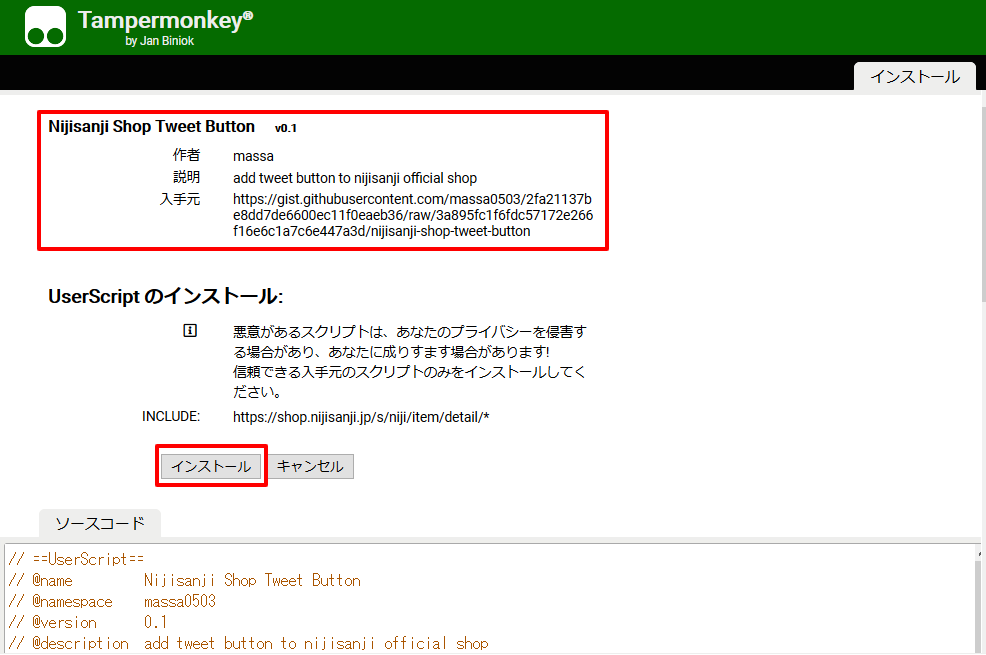Click the source code scrollbar up arrow
986x655 pixels.
point(978,551)
